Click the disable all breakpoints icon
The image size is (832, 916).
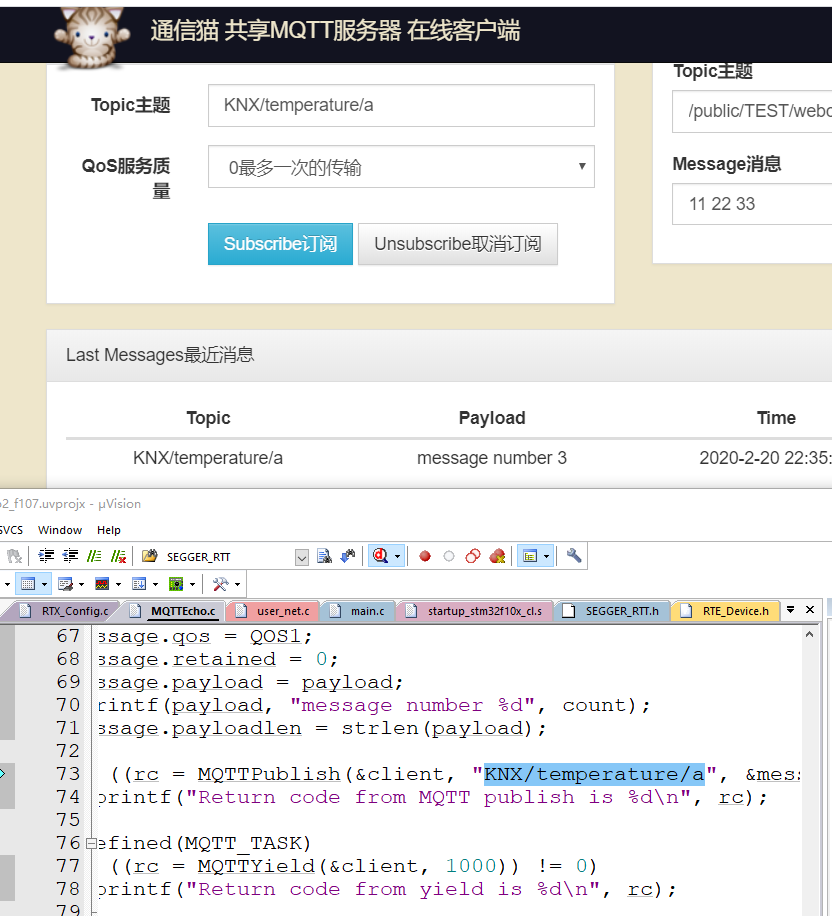tap(473, 556)
